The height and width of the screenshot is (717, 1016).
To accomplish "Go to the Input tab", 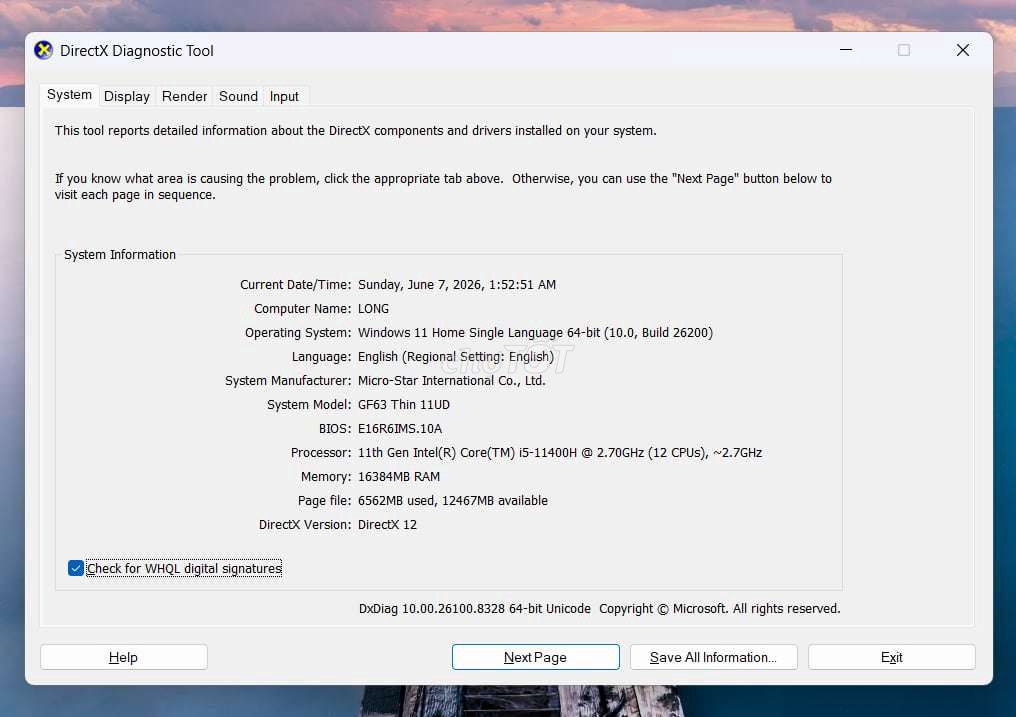I will (x=284, y=97).
